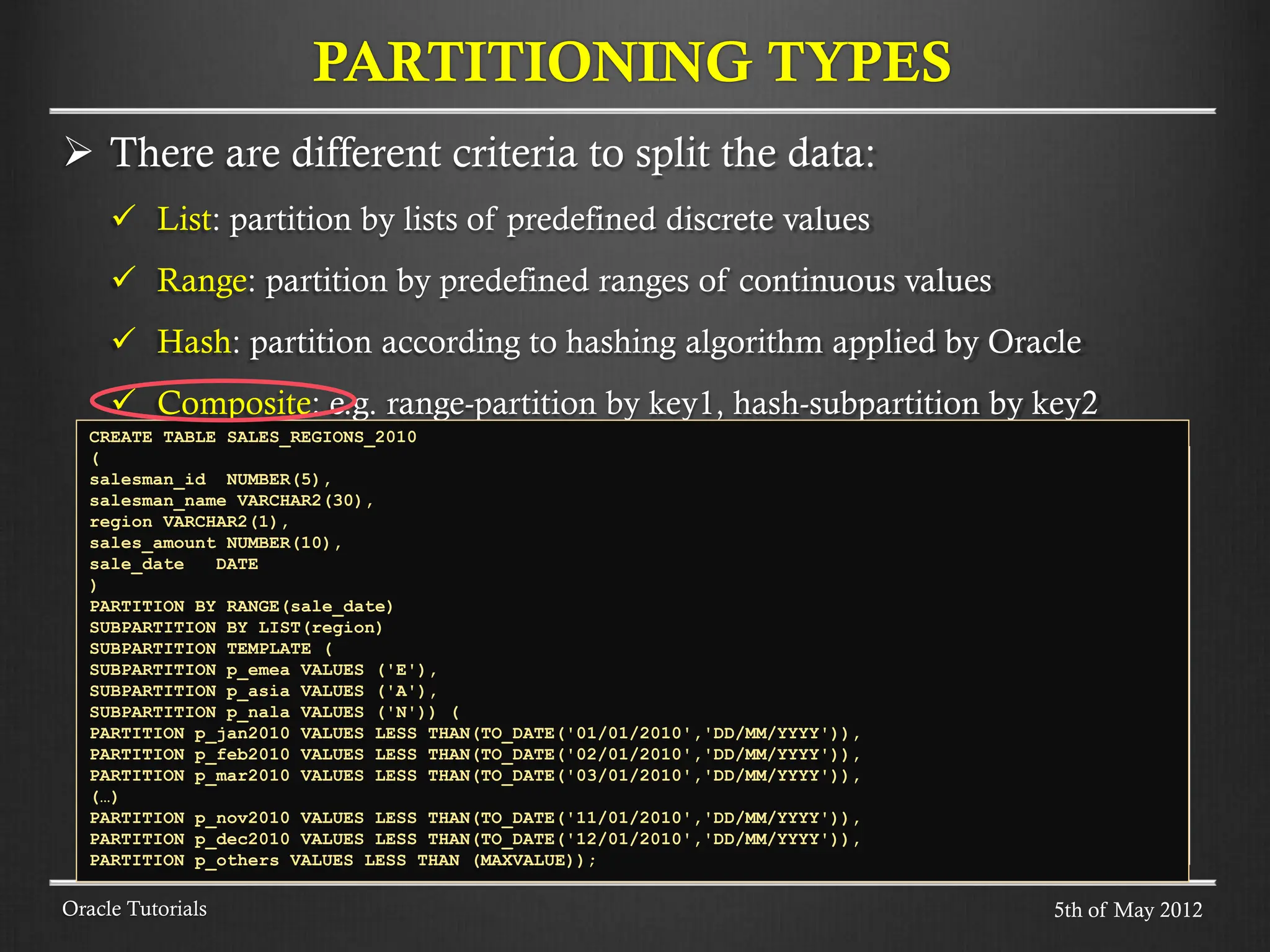Viewport: 1270px width, 952px height.
Task: Click the checkmark next to Hash
Action: point(123,339)
